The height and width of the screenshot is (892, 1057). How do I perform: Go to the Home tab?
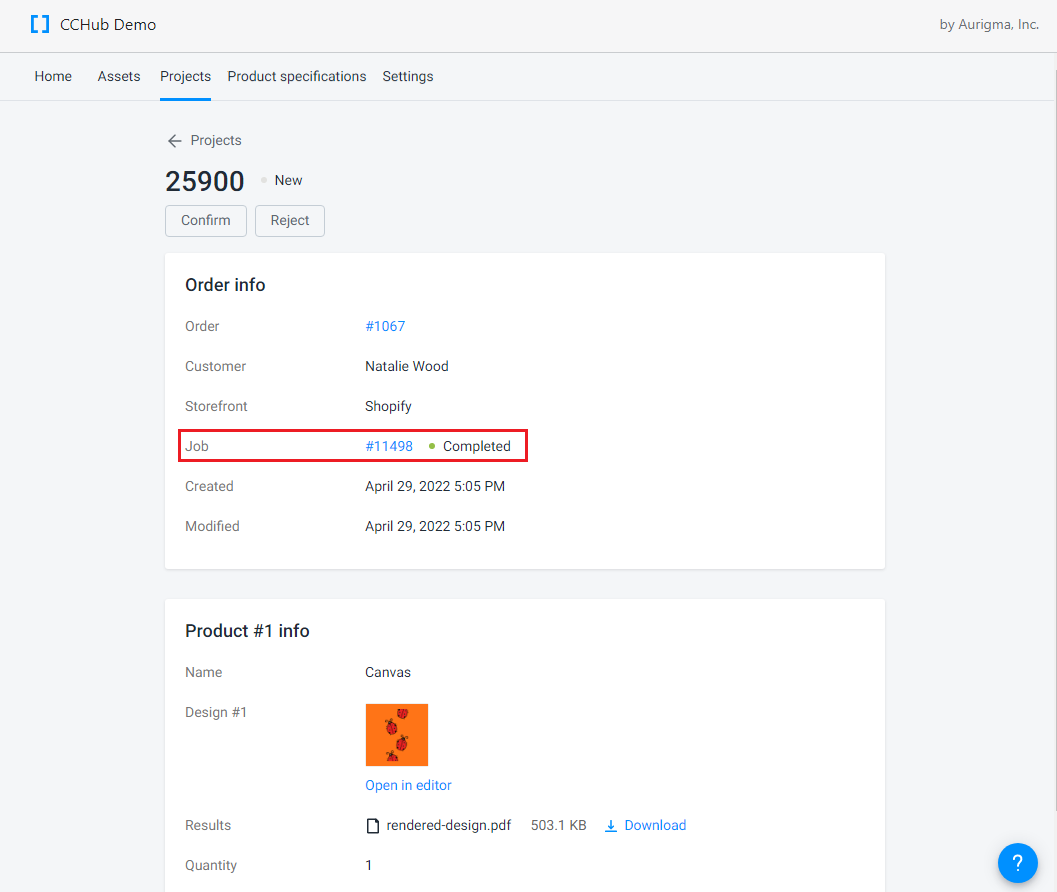tap(53, 77)
